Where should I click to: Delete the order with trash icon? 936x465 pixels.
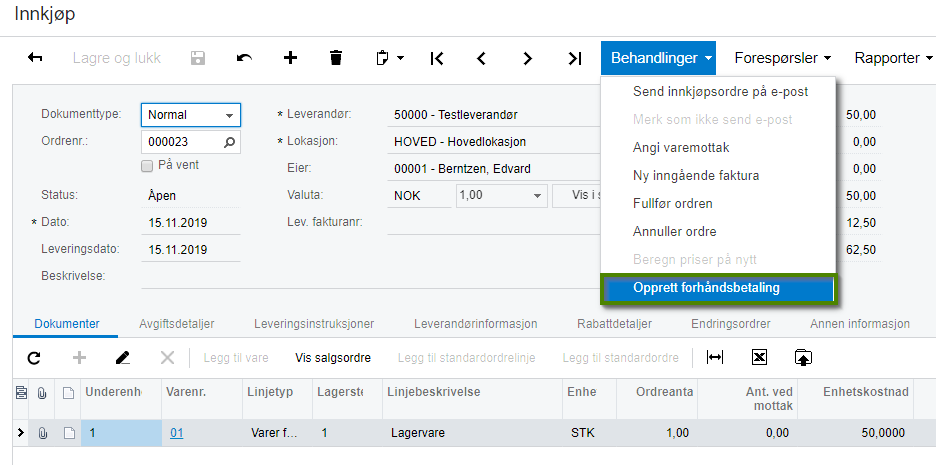pyautogui.click(x=336, y=58)
